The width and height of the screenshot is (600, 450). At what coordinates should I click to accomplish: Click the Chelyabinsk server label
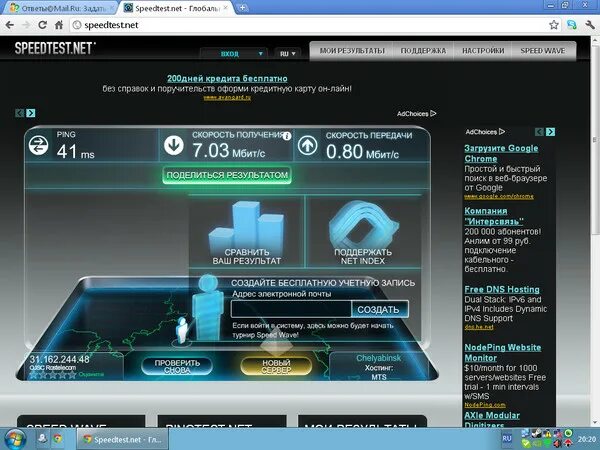pyautogui.click(x=378, y=358)
